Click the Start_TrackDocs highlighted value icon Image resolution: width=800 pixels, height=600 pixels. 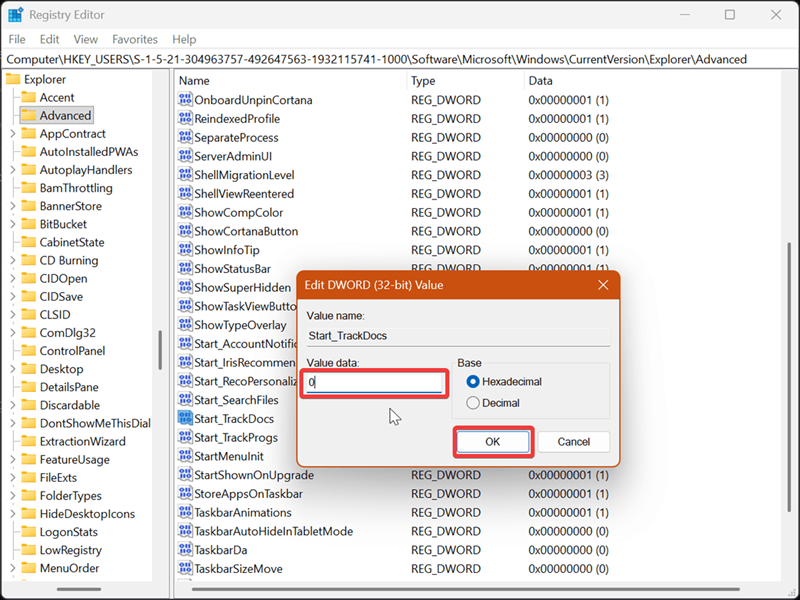coord(185,418)
